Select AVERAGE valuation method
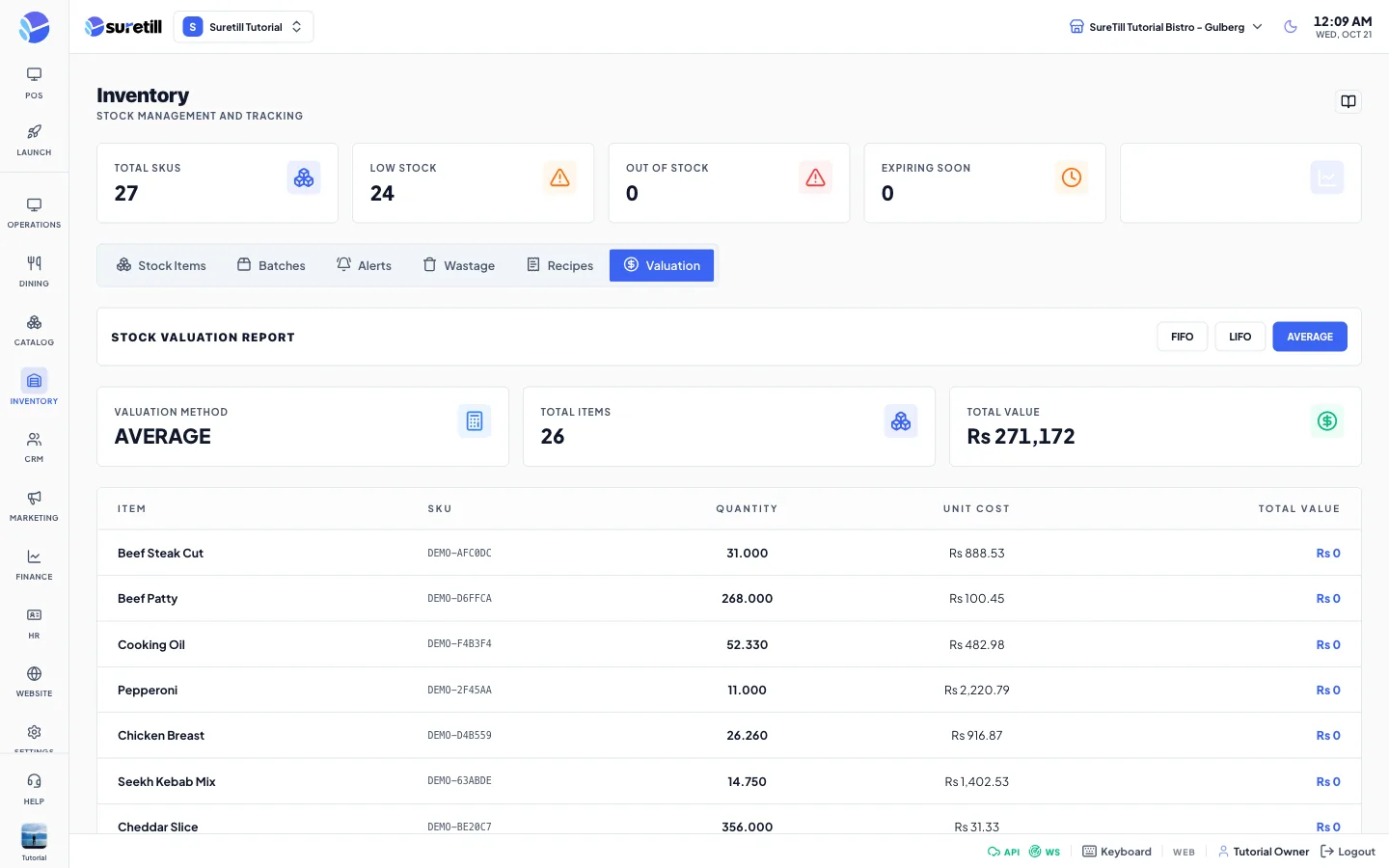1389x868 pixels. pos(1310,337)
